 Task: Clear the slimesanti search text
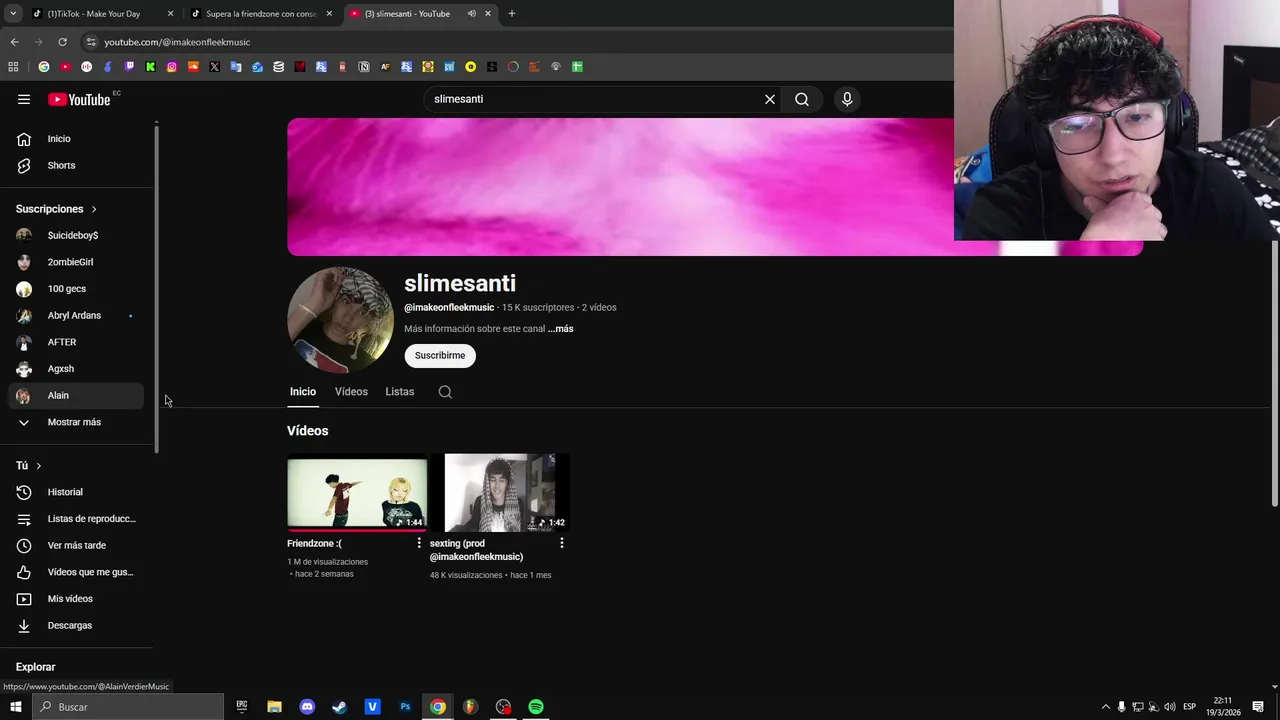[x=770, y=99]
